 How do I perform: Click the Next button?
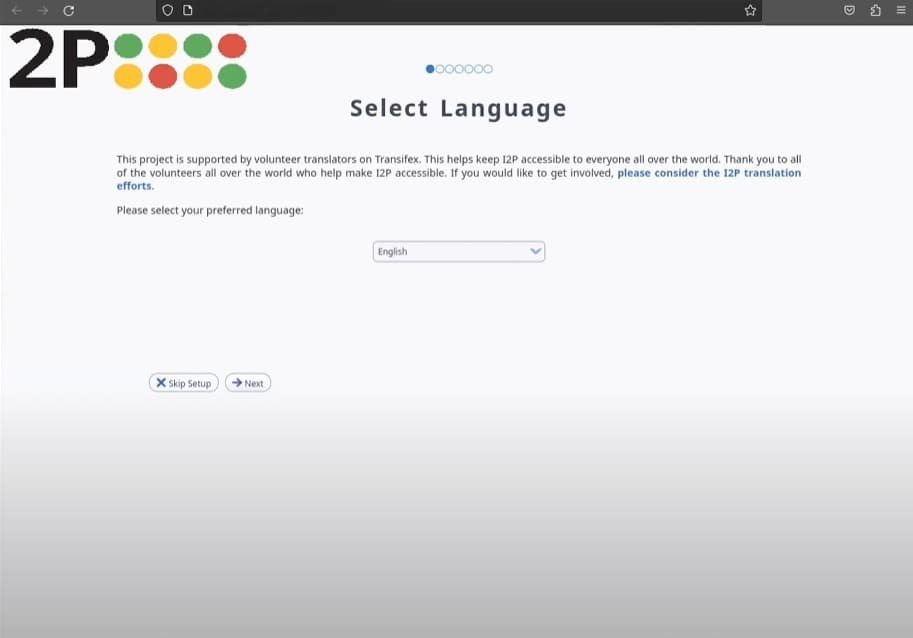(x=248, y=383)
